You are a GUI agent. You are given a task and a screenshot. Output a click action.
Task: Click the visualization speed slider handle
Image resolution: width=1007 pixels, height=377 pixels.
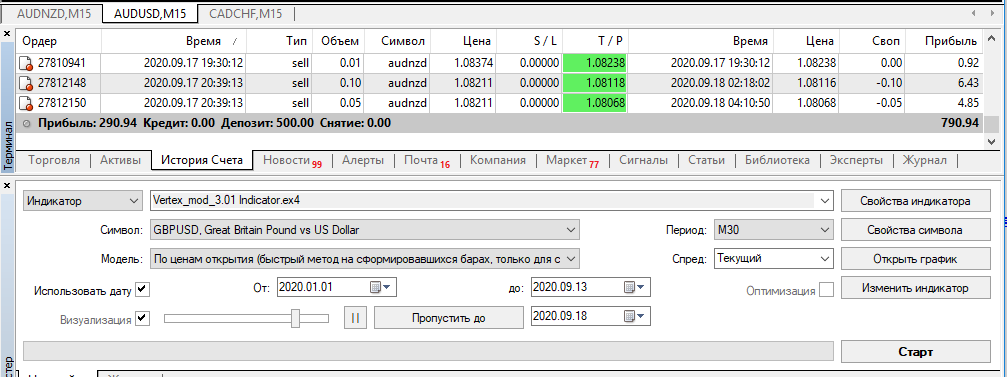pos(295,318)
